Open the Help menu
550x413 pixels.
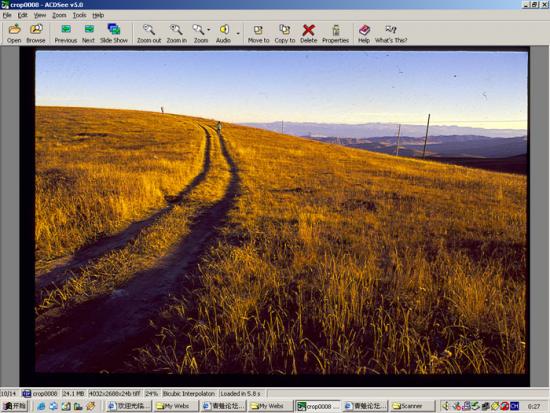click(98, 15)
